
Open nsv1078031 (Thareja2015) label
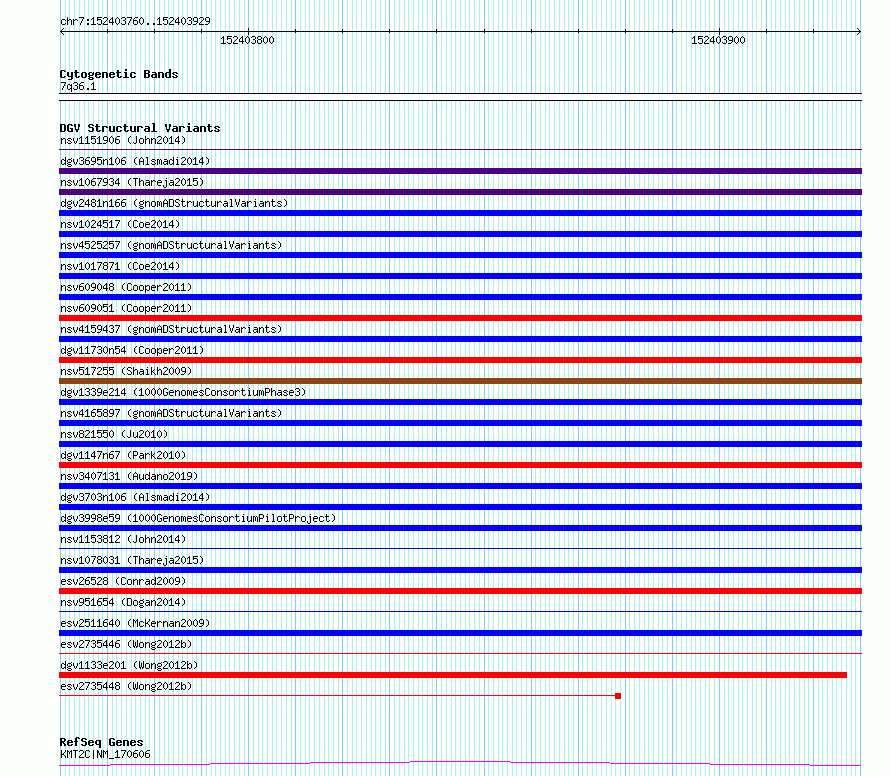point(132,560)
